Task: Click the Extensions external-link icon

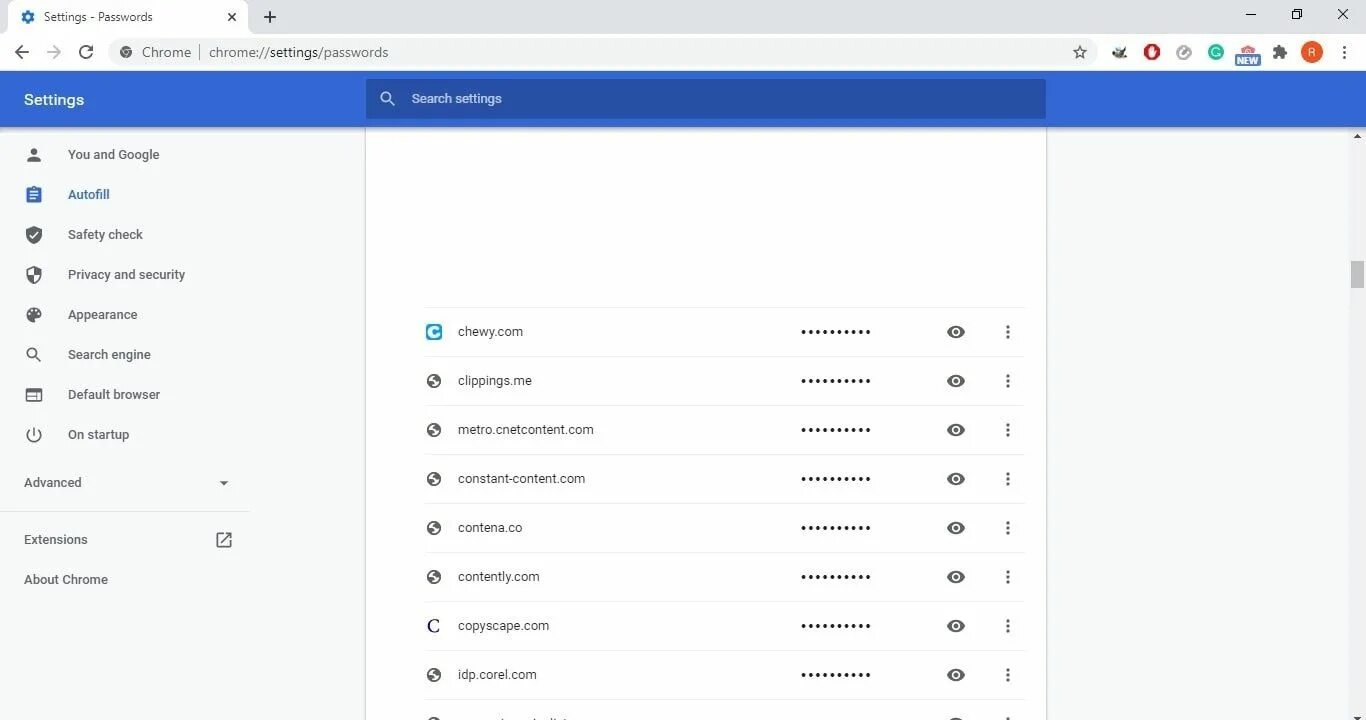Action: [224, 540]
